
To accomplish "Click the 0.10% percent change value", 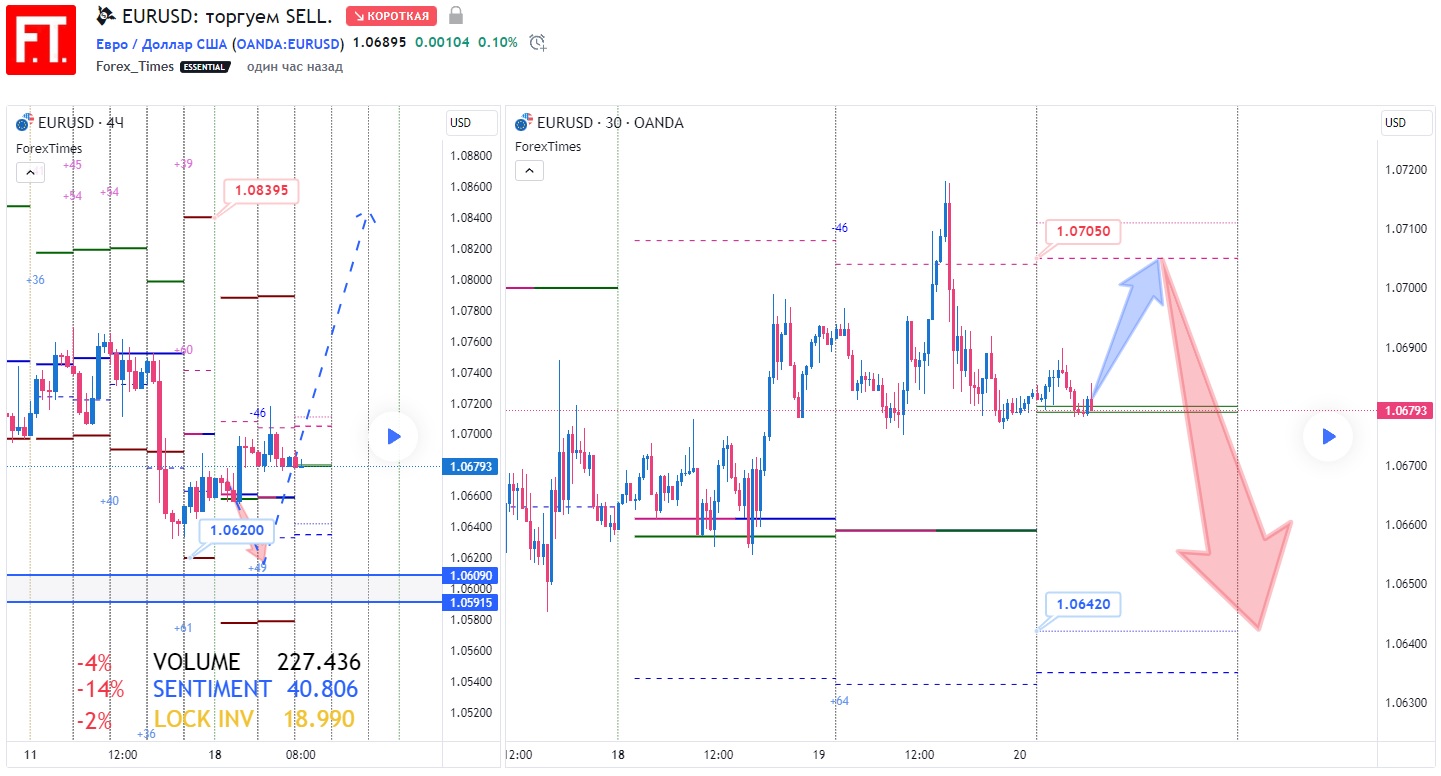I will click(498, 43).
